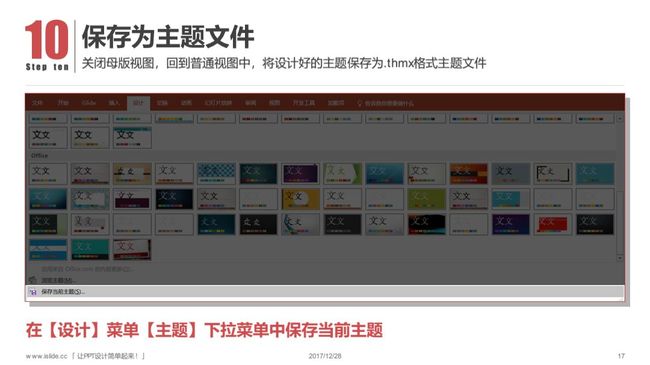
Task: Select the white theme with black corner frame
Action: (x=553, y=173)
